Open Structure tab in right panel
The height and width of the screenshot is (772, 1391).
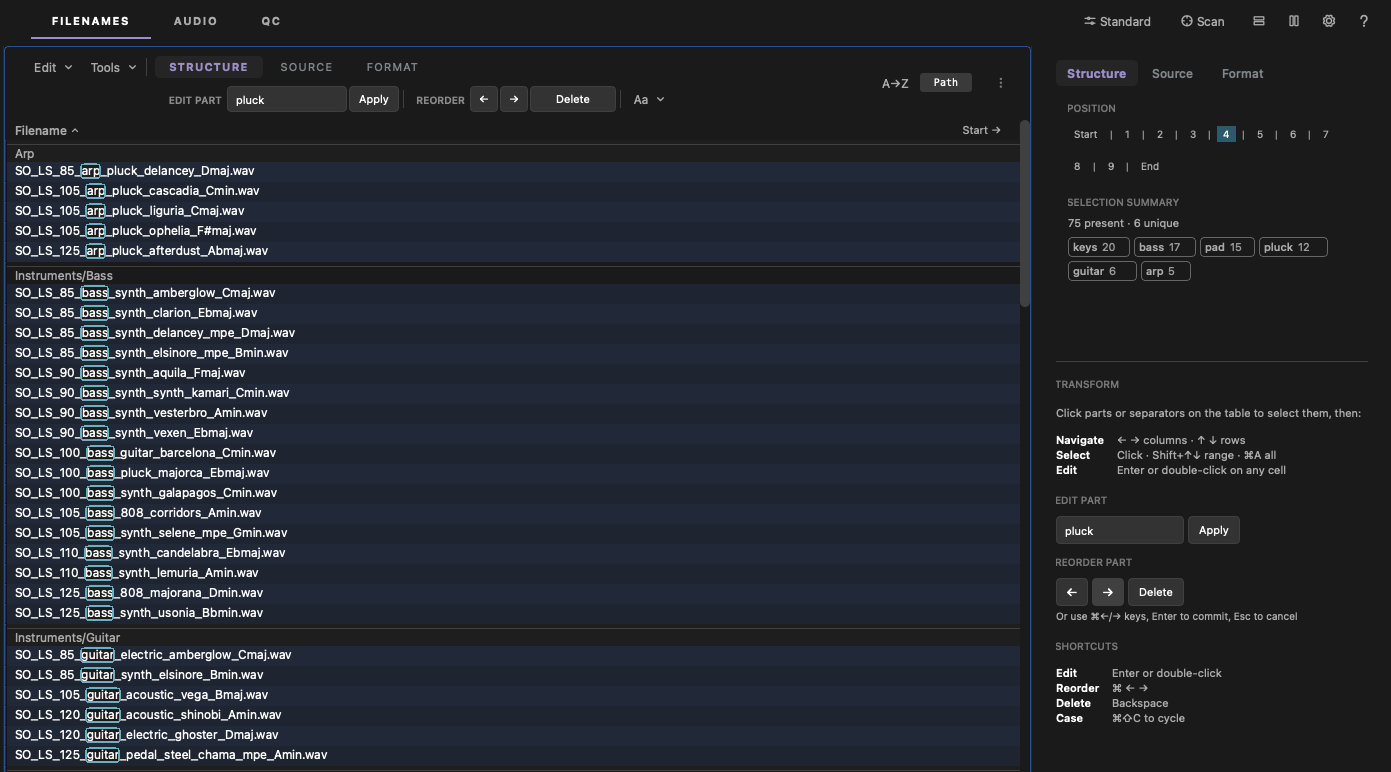(x=1096, y=73)
